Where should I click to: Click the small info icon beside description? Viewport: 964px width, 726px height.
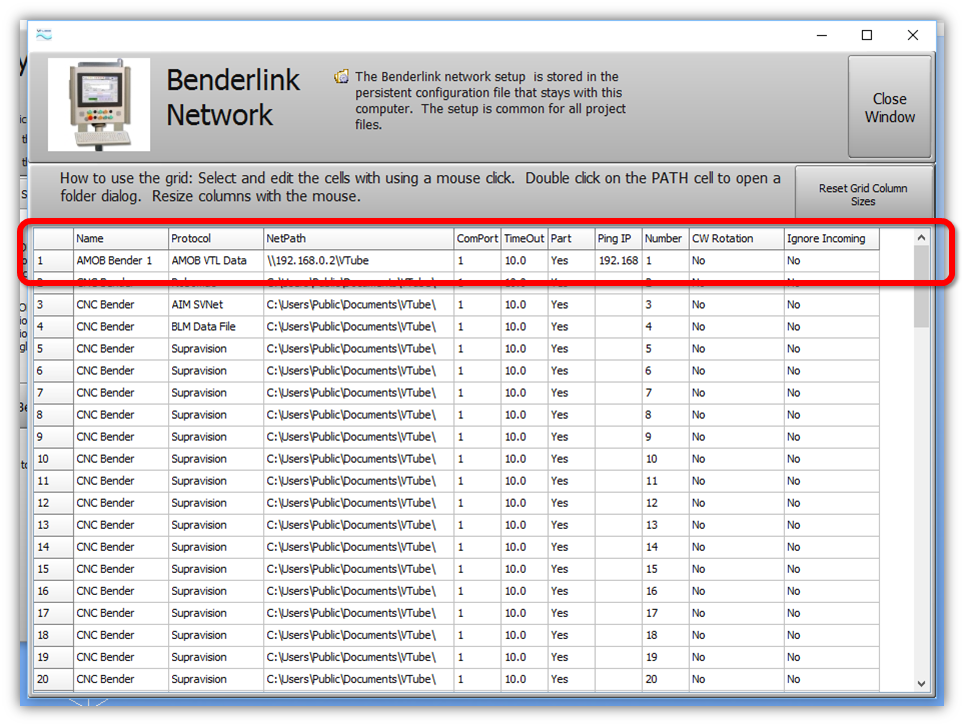click(x=342, y=77)
